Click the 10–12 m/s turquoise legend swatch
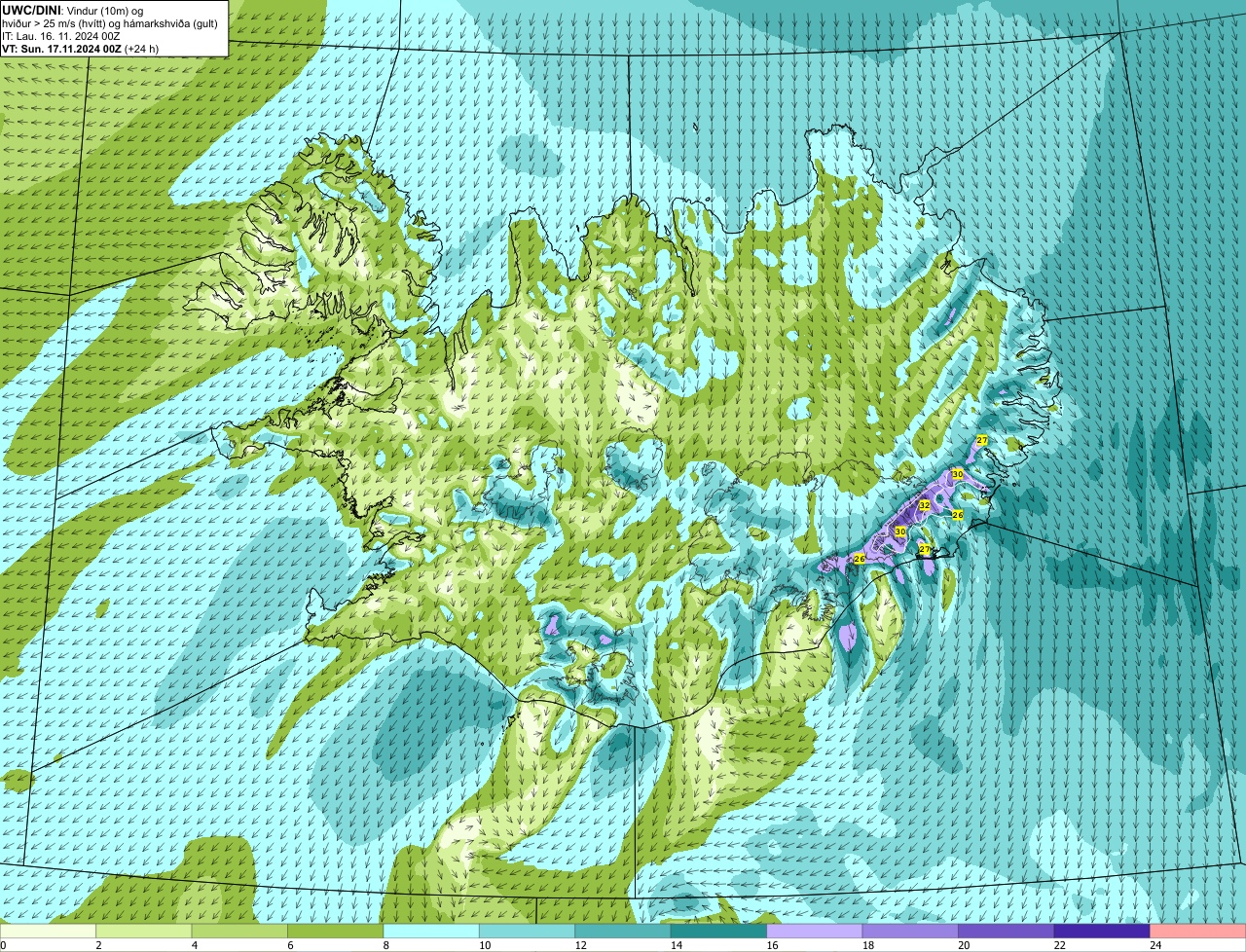 529,931
